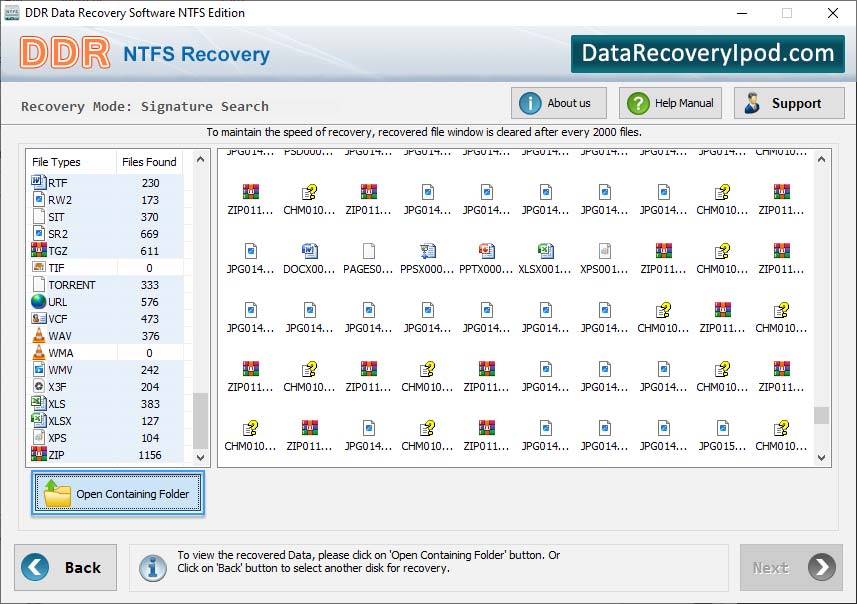Click the ZIP archive icon in File Types list
This screenshot has width=857, height=604.
(x=39, y=454)
